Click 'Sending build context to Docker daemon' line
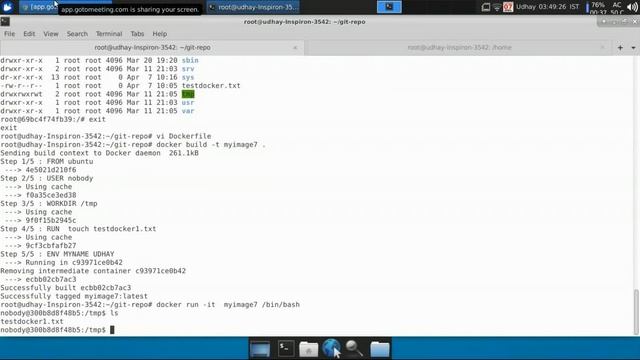 pyautogui.click(x=99, y=153)
